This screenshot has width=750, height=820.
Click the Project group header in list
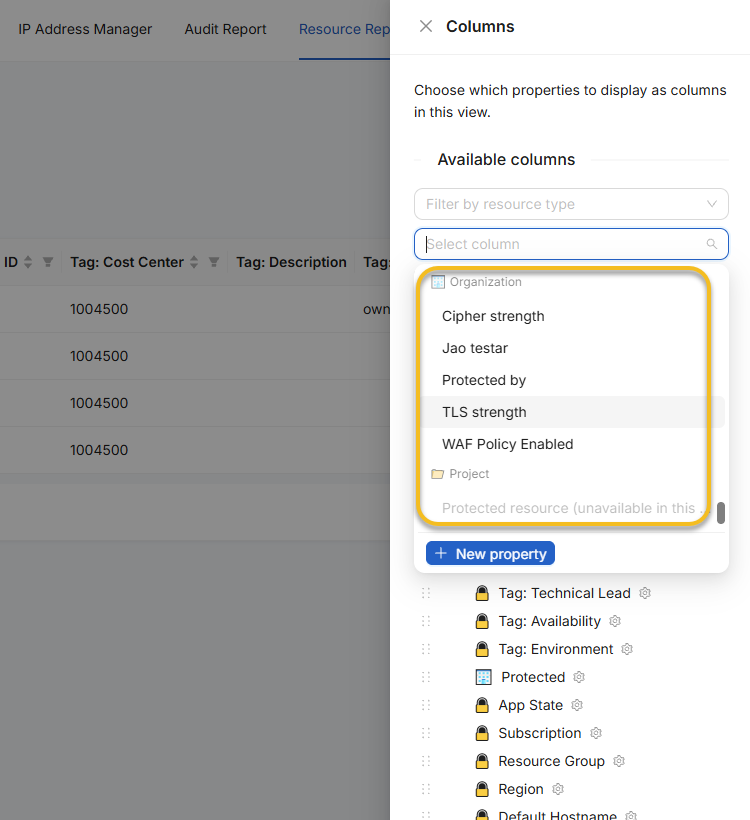(460, 474)
